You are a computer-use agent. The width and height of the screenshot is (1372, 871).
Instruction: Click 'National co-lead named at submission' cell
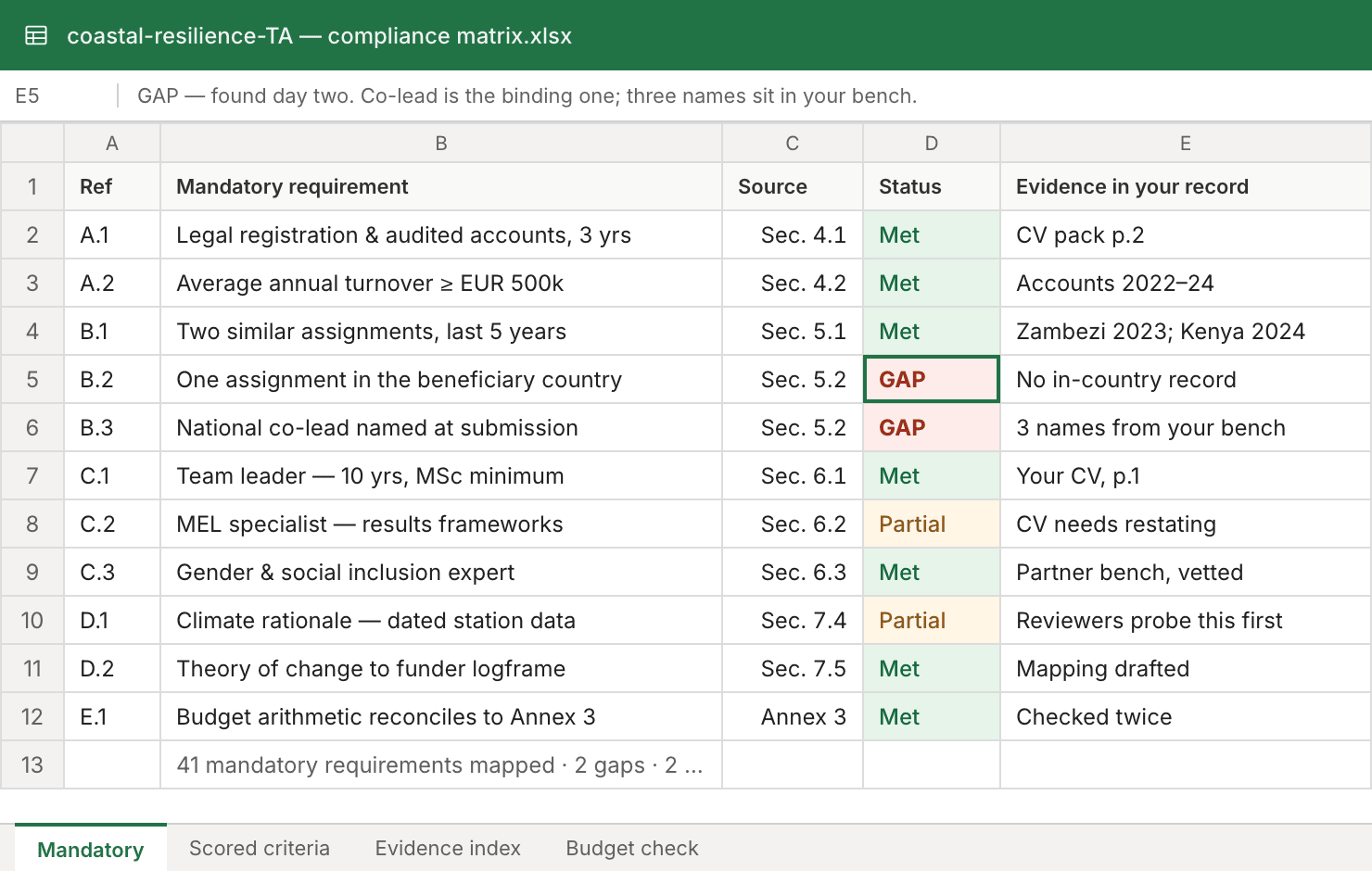click(441, 427)
